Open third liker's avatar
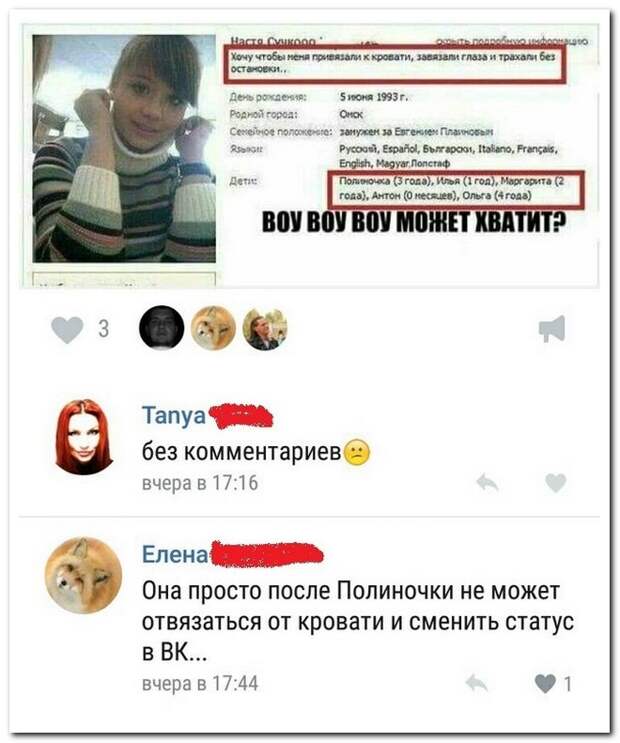 (265, 327)
